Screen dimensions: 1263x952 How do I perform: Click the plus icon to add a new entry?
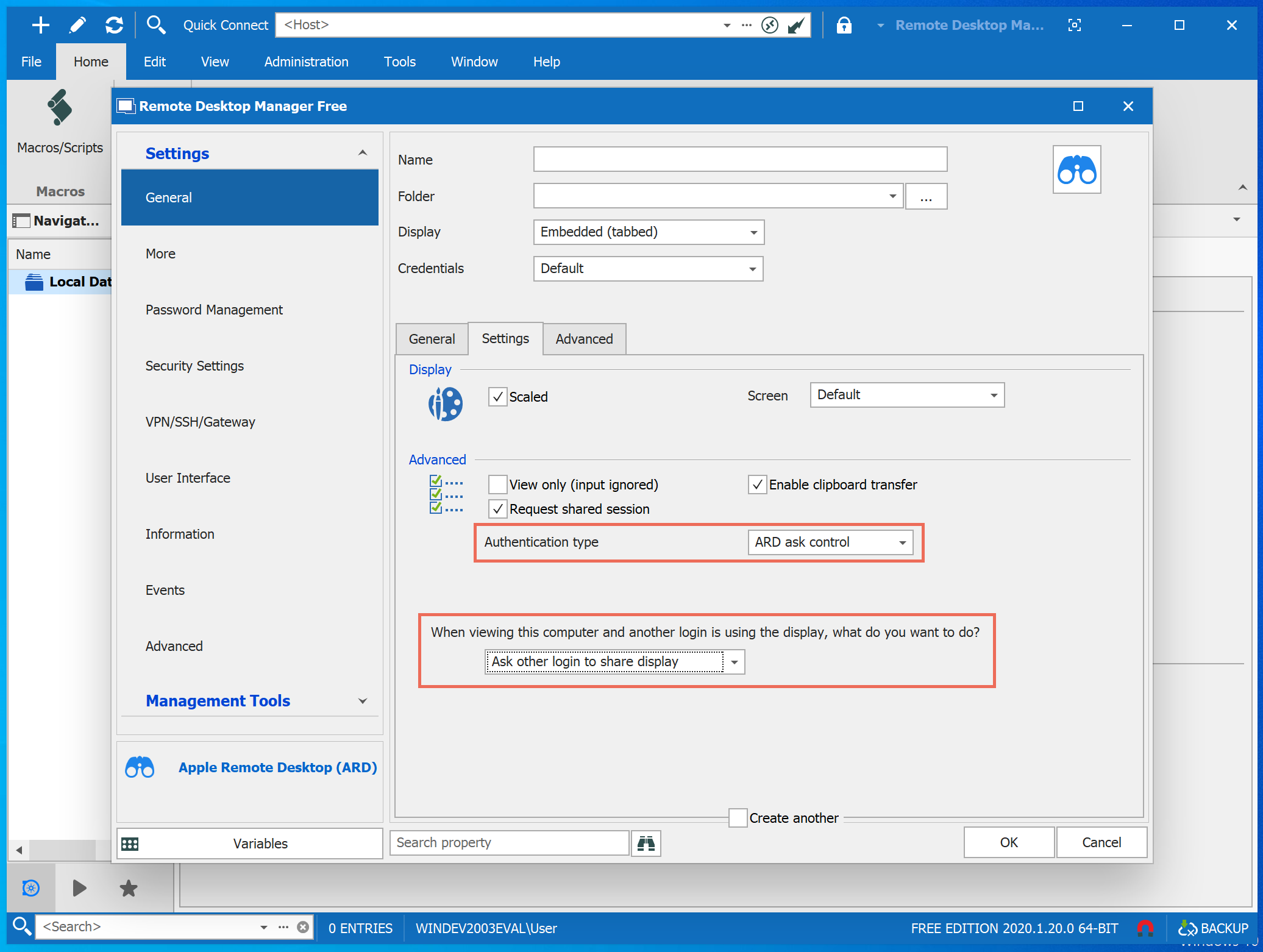click(40, 25)
